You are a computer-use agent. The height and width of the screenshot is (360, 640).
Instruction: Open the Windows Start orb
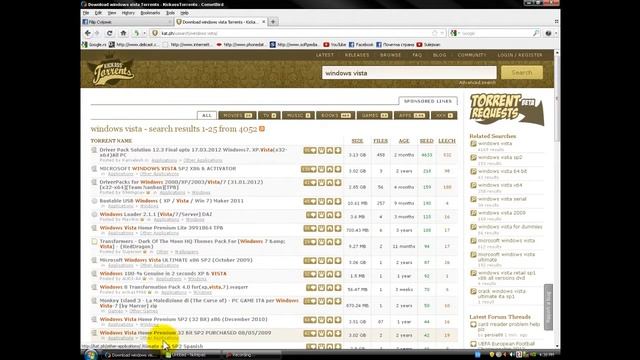click(91, 355)
